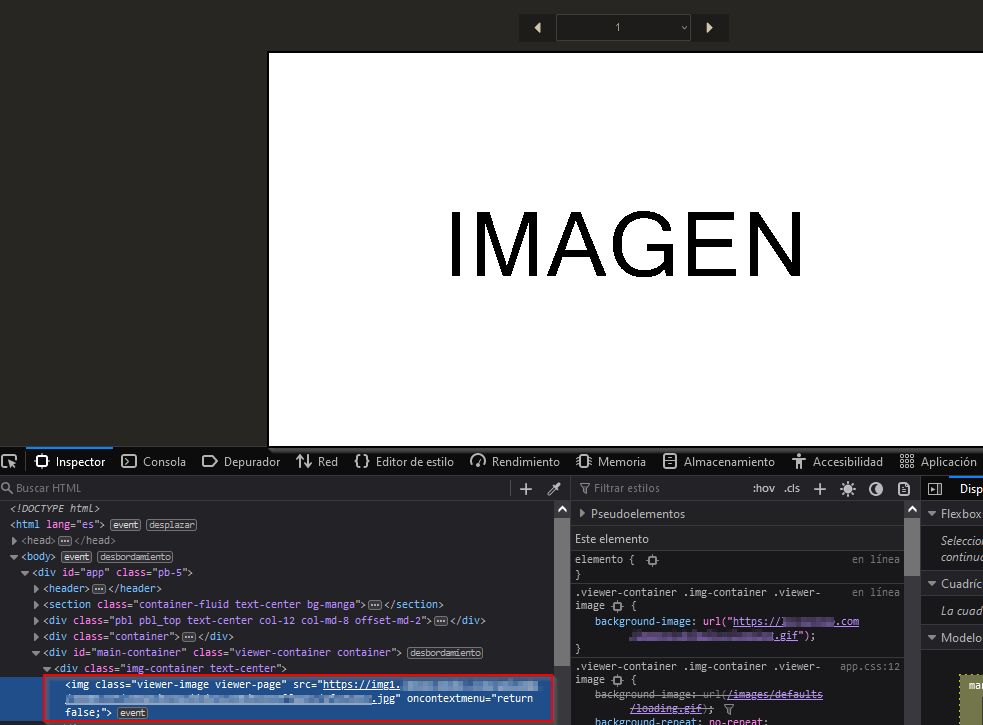Toggle :hov pseudo-class panel
This screenshot has height=725, width=983.
click(x=763, y=488)
